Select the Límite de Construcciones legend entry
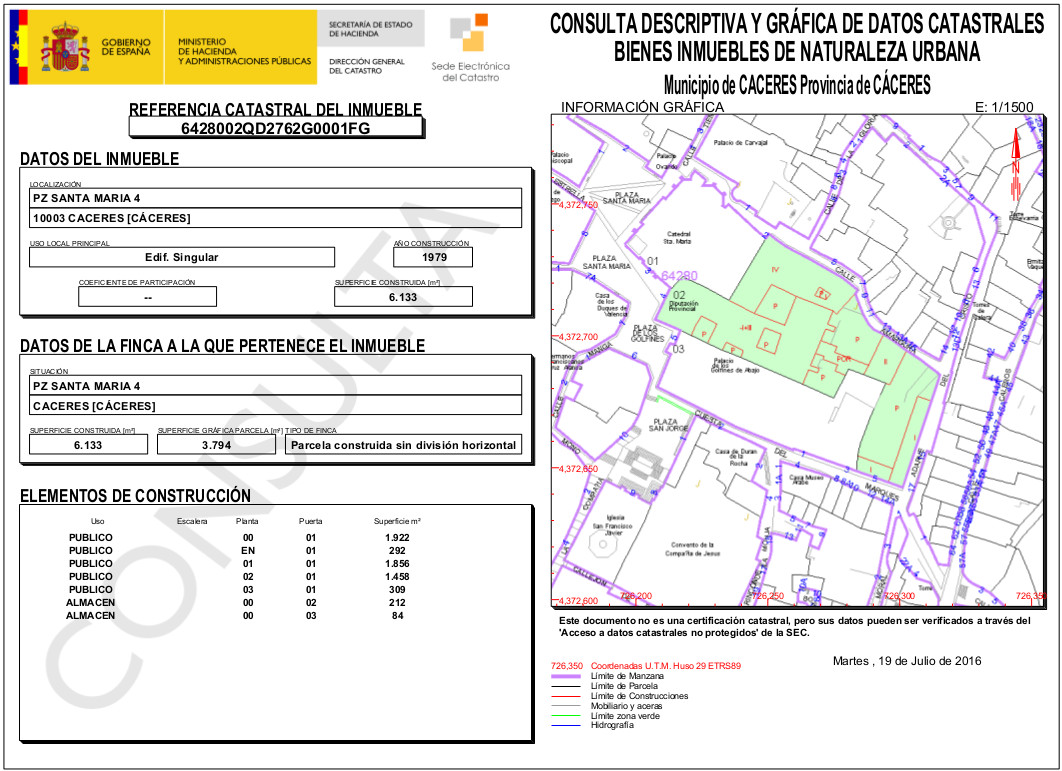The image size is (1062, 771). click(x=639, y=696)
